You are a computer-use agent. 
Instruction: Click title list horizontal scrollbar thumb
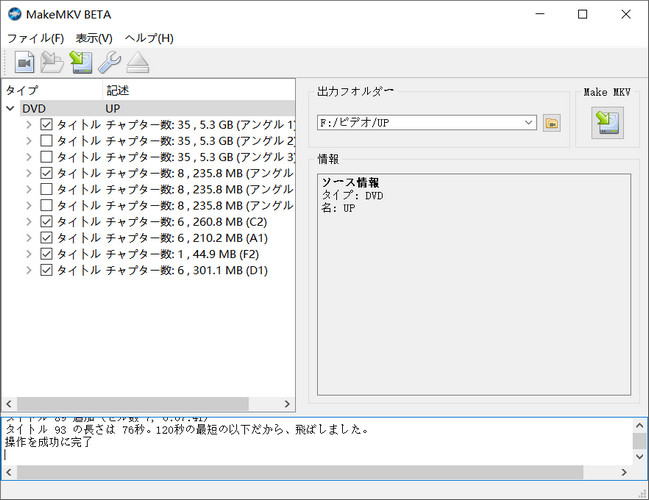[133, 404]
